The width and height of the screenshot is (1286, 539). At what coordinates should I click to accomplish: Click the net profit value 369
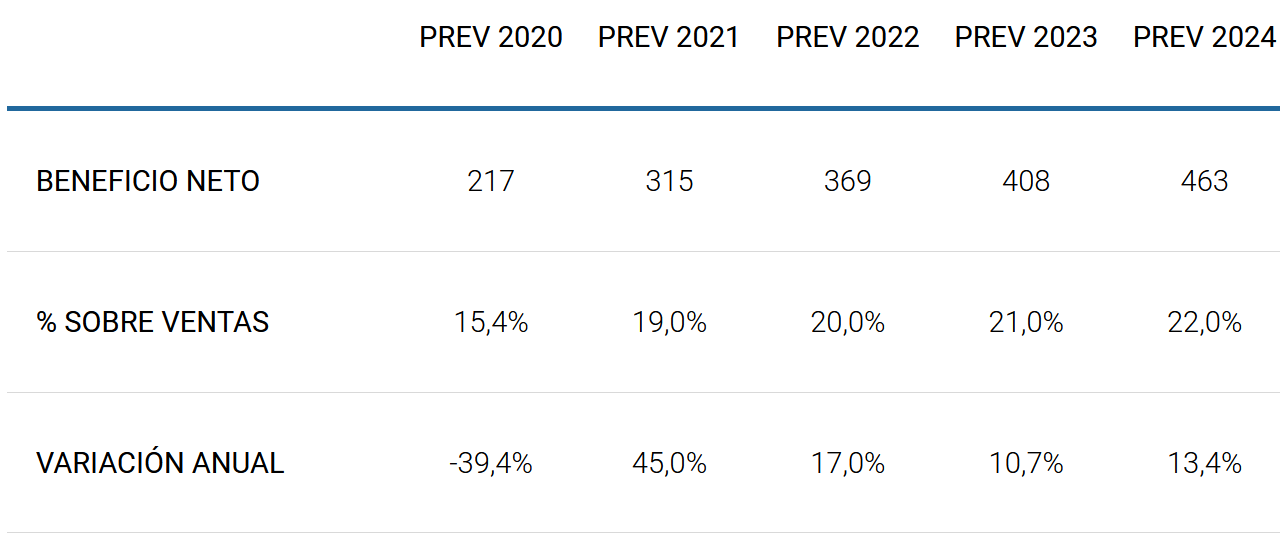pyautogui.click(x=848, y=181)
